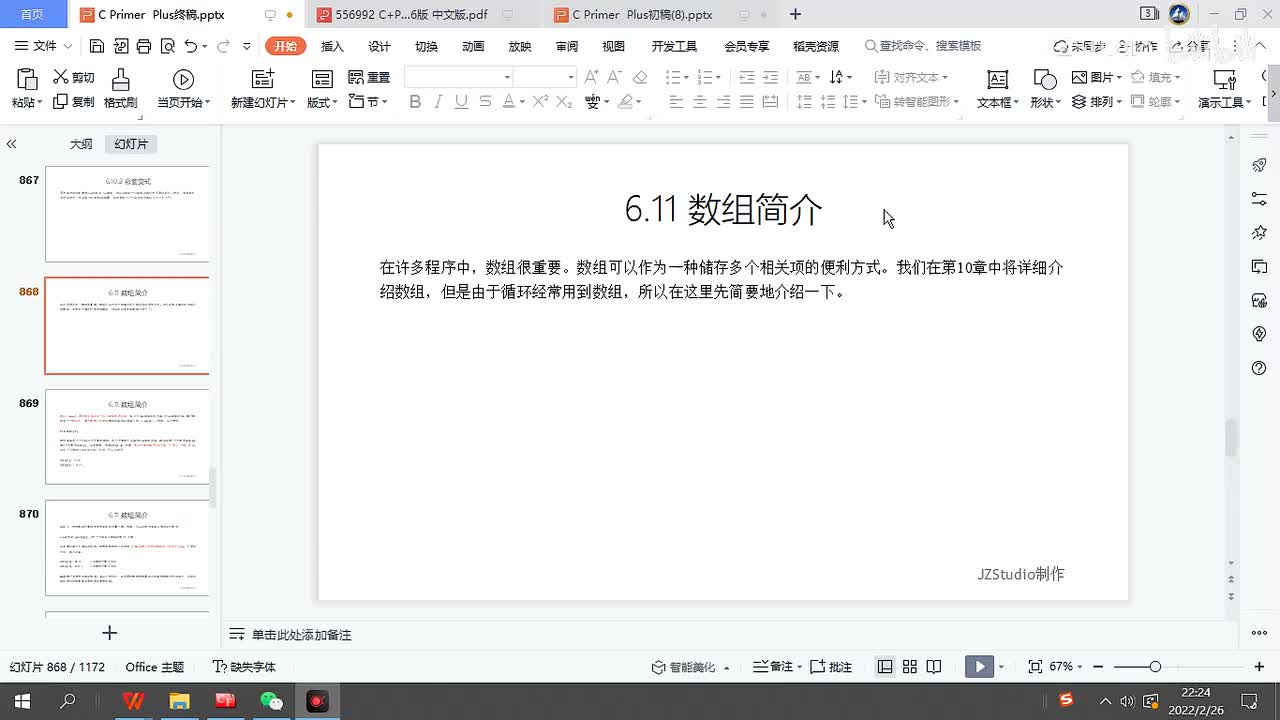This screenshot has height=720, width=1280.
Task: Increase font size with A+ icon
Action: point(591,77)
